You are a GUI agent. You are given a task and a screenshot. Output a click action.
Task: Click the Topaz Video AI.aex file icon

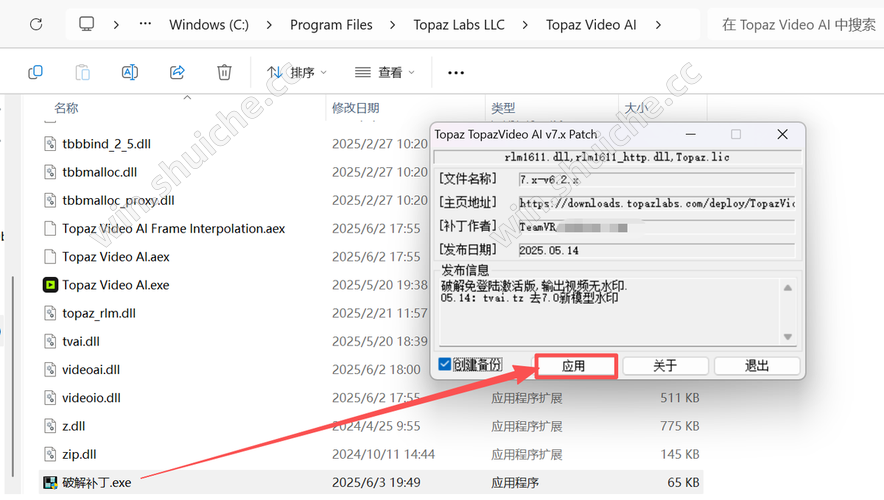click(x=50, y=256)
